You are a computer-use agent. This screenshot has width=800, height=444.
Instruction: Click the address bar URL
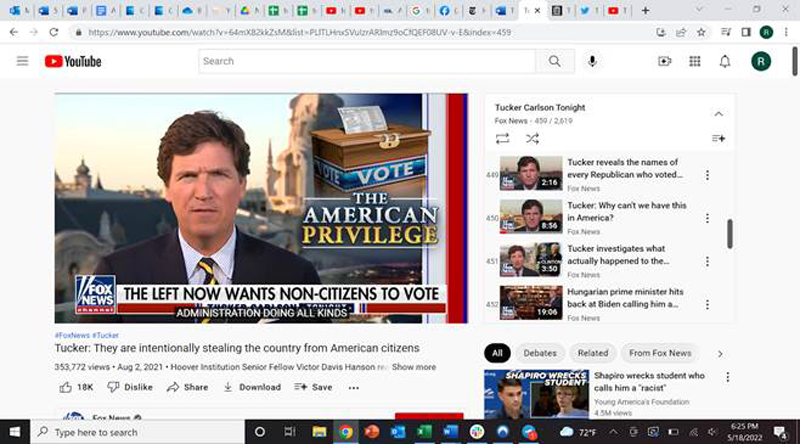pyautogui.click(x=299, y=32)
